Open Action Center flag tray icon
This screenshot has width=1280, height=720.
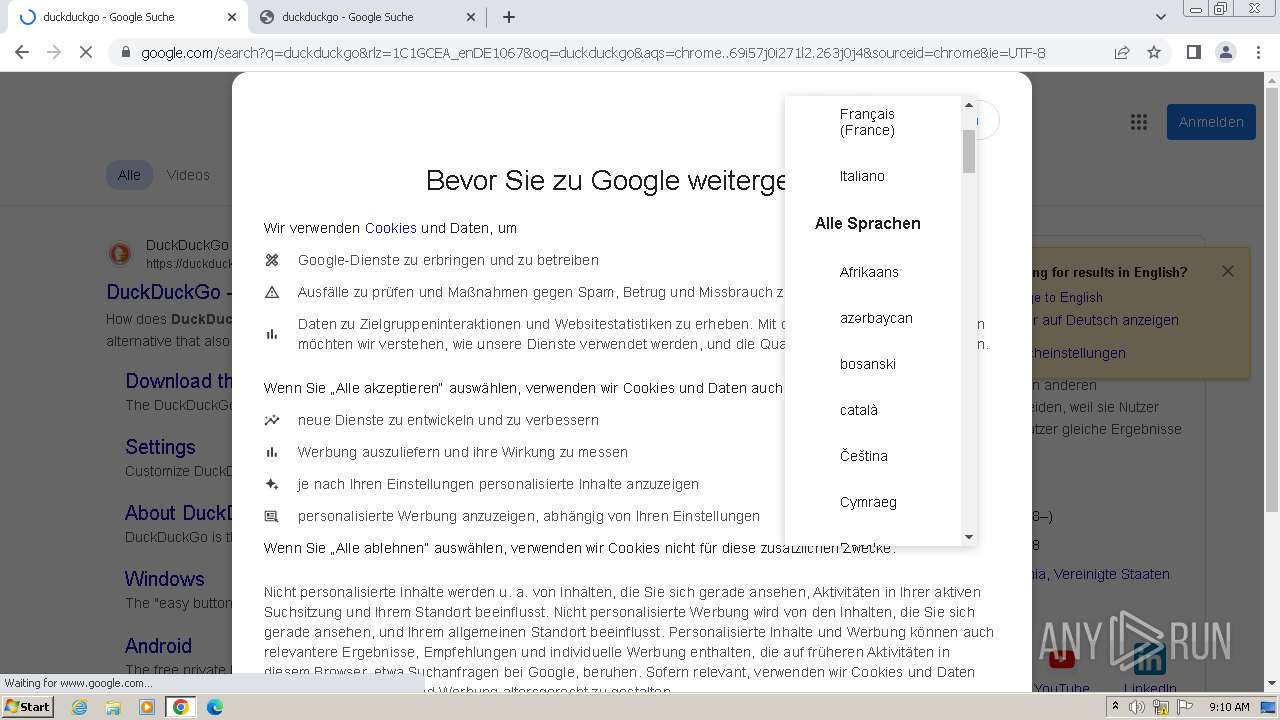pos(1184,707)
